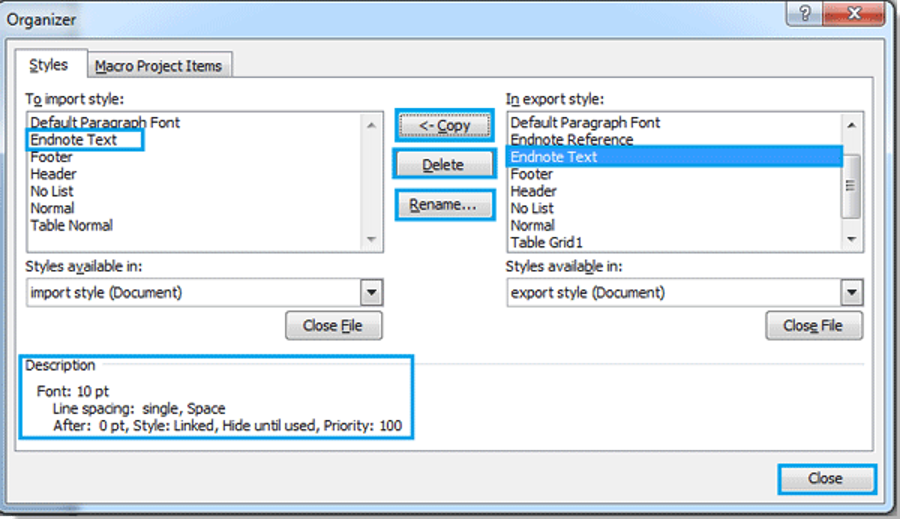Screen dimensions: 900x520
Task: Select Footer in import style list
Action: (51, 157)
